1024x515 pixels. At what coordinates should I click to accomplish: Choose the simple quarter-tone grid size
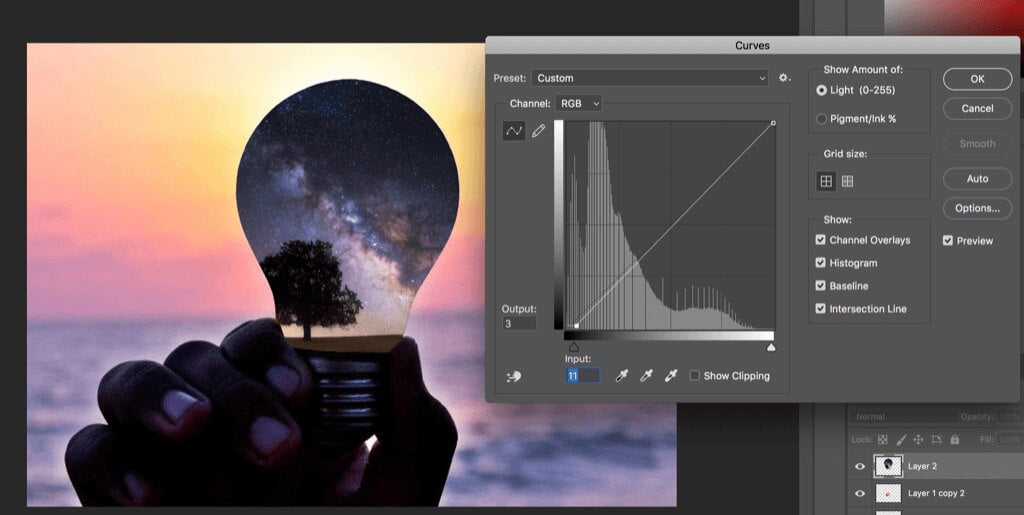826,181
